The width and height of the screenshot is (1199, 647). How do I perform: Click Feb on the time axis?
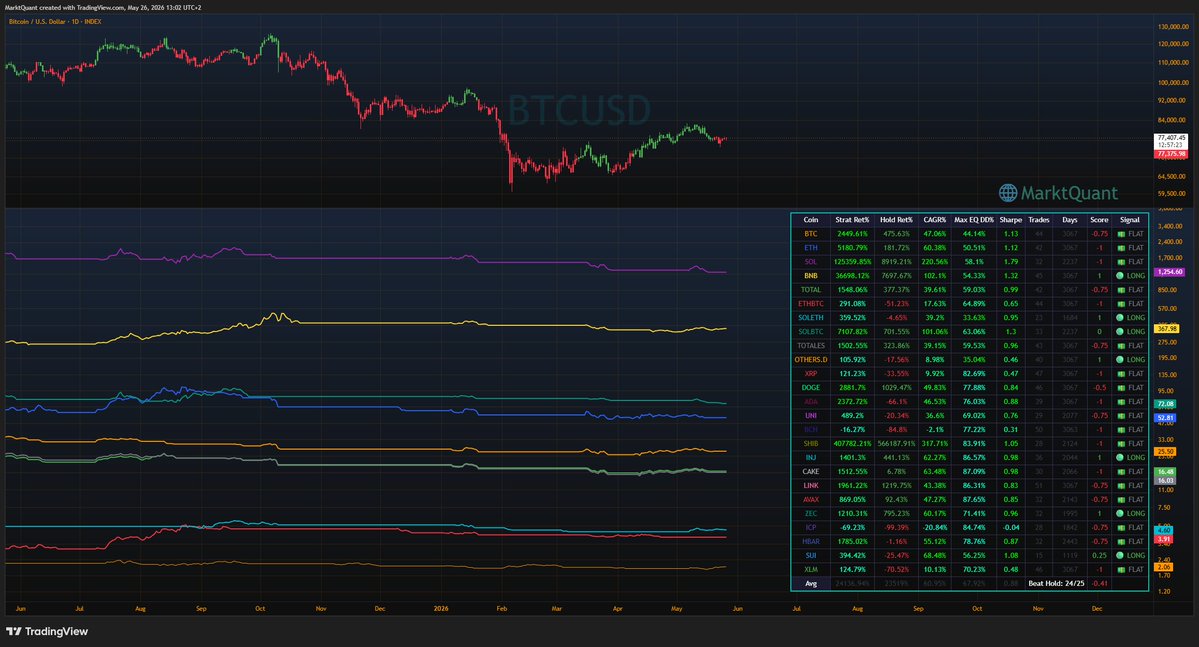click(x=502, y=609)
